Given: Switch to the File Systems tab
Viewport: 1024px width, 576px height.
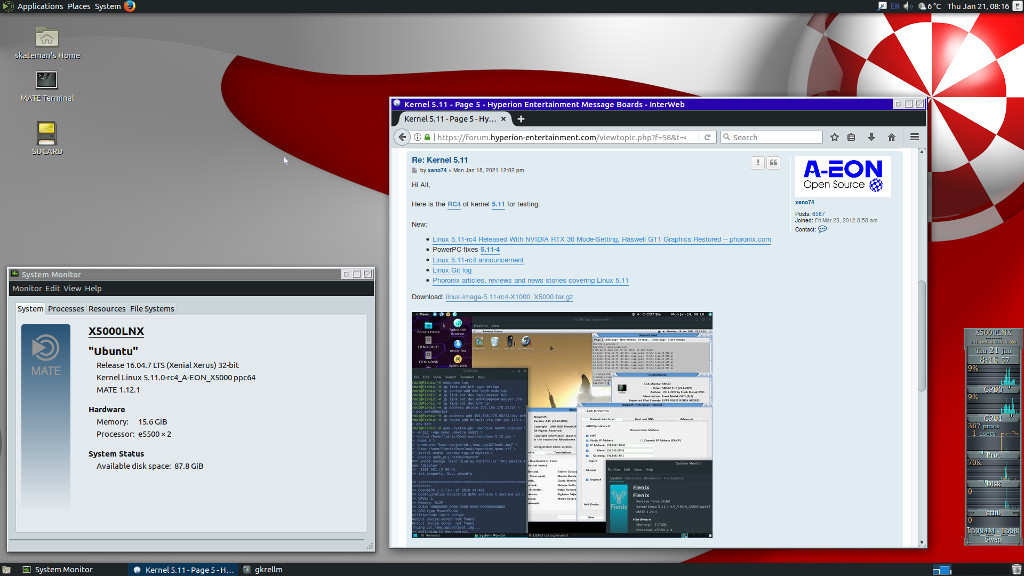Looking at the screenshot, I should (152, 309).
